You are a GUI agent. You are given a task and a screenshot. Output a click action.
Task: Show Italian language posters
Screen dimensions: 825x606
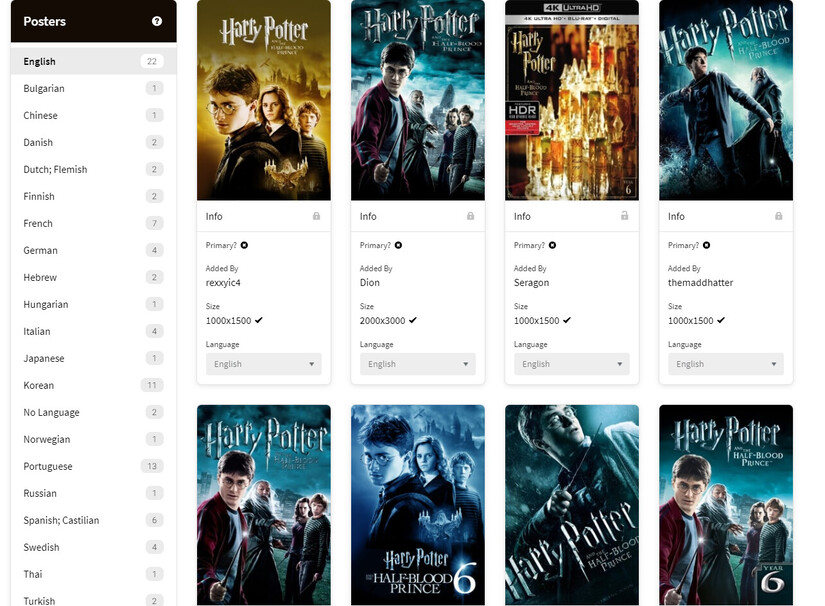click(x=94, y=331)
